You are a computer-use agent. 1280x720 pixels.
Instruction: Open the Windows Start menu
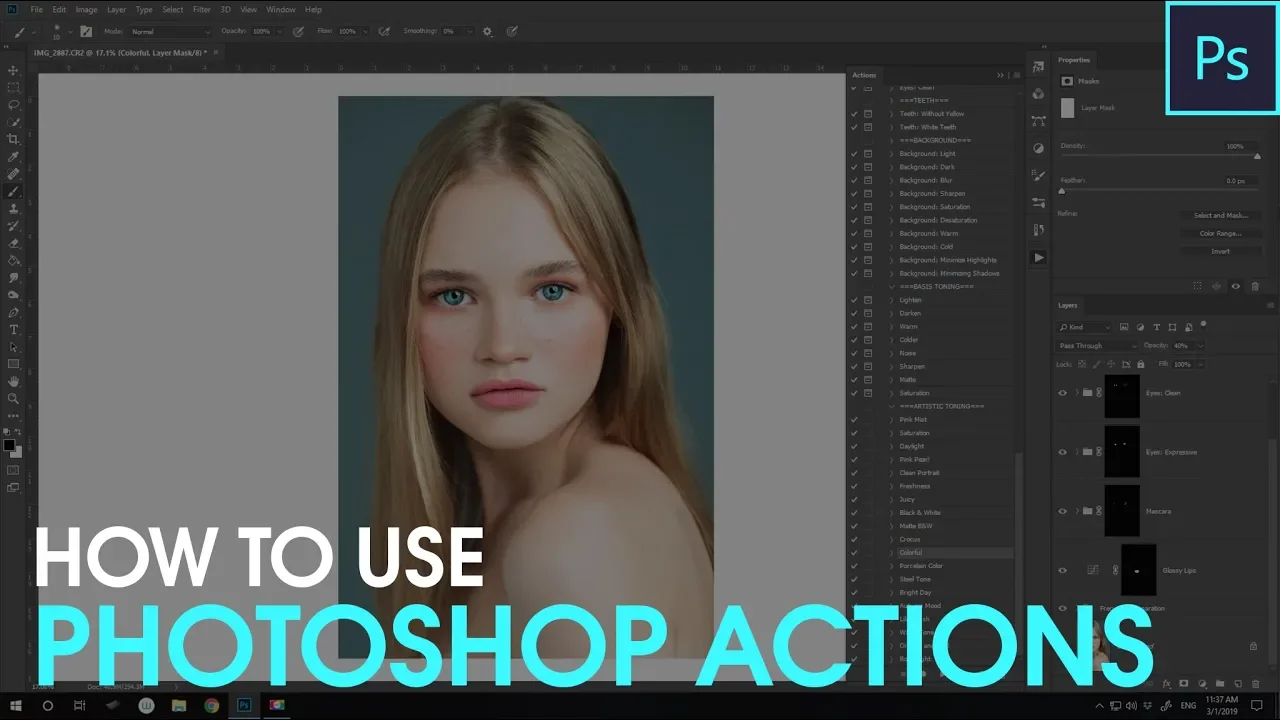coord(16,705)
